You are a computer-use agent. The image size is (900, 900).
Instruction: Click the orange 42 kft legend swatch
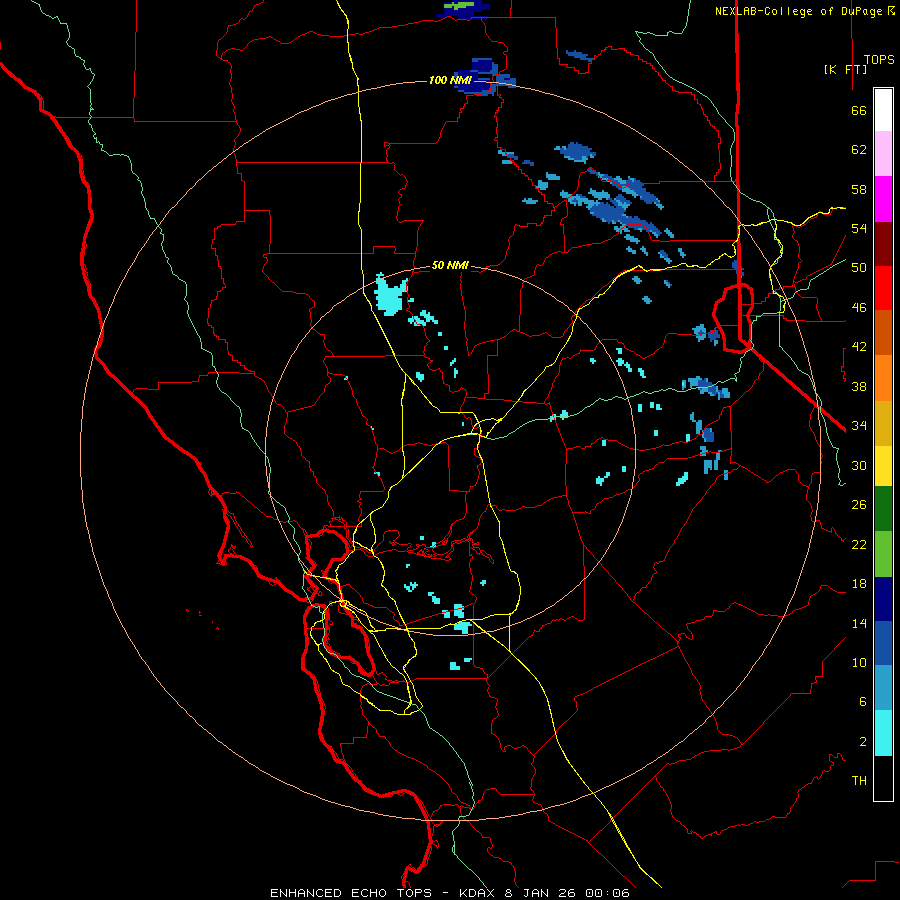point(883,378)
